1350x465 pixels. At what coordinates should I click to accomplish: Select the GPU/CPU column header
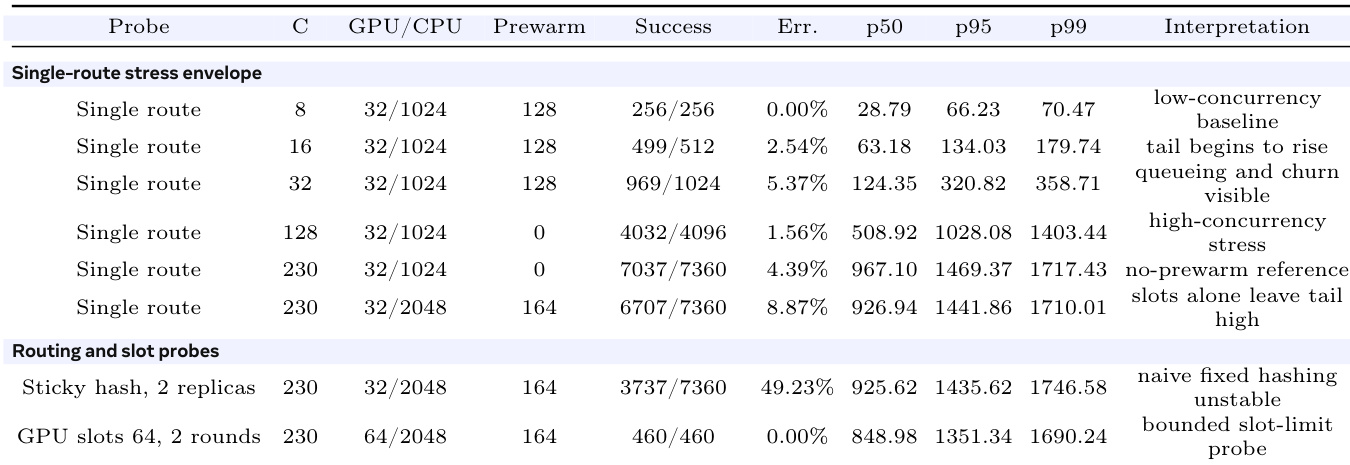(405, 27)
